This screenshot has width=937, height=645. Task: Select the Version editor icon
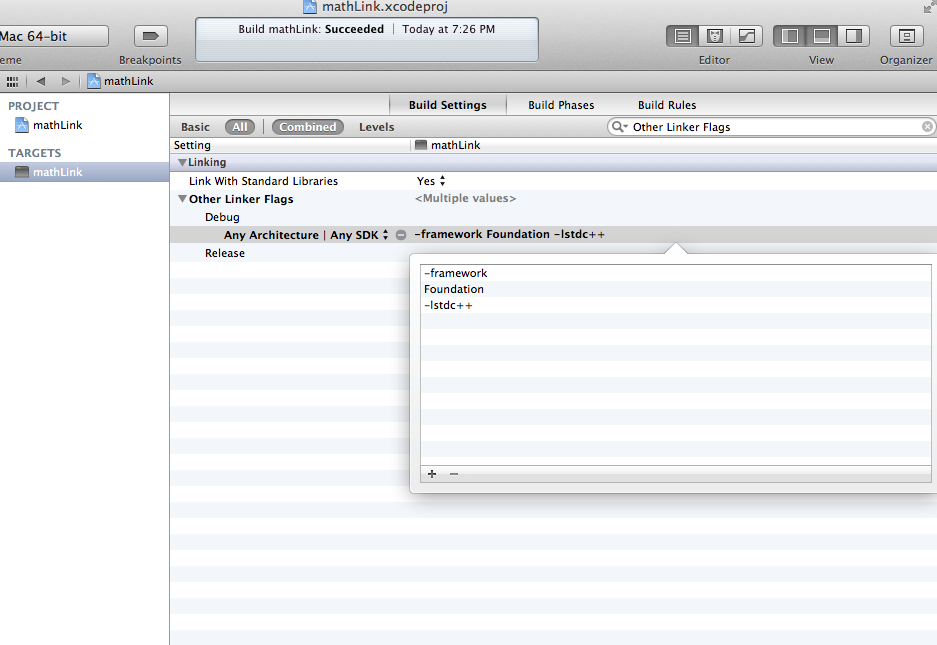[x=746, y=36]
